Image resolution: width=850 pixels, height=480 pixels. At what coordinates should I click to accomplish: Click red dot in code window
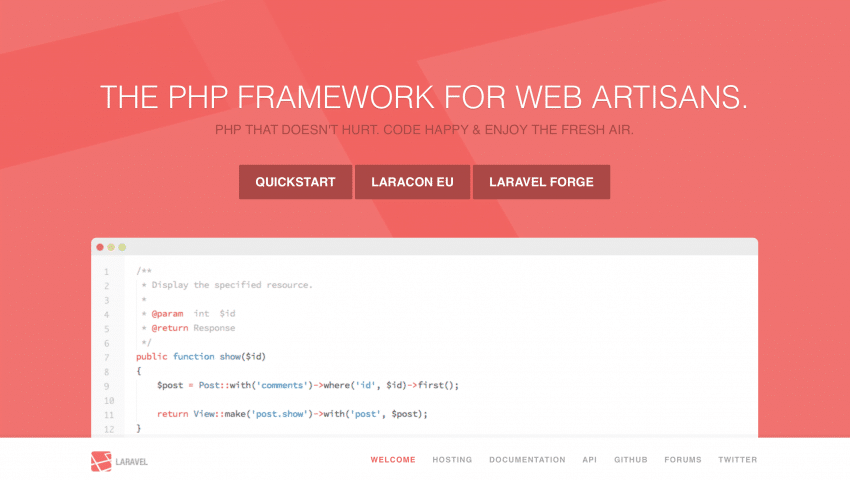point(100,247)
